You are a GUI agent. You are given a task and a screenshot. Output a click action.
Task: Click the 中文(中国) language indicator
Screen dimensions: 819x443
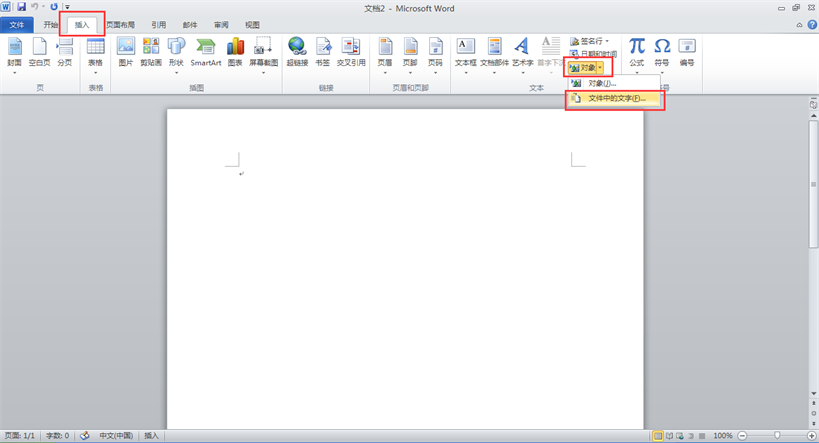tap(116, 436)
